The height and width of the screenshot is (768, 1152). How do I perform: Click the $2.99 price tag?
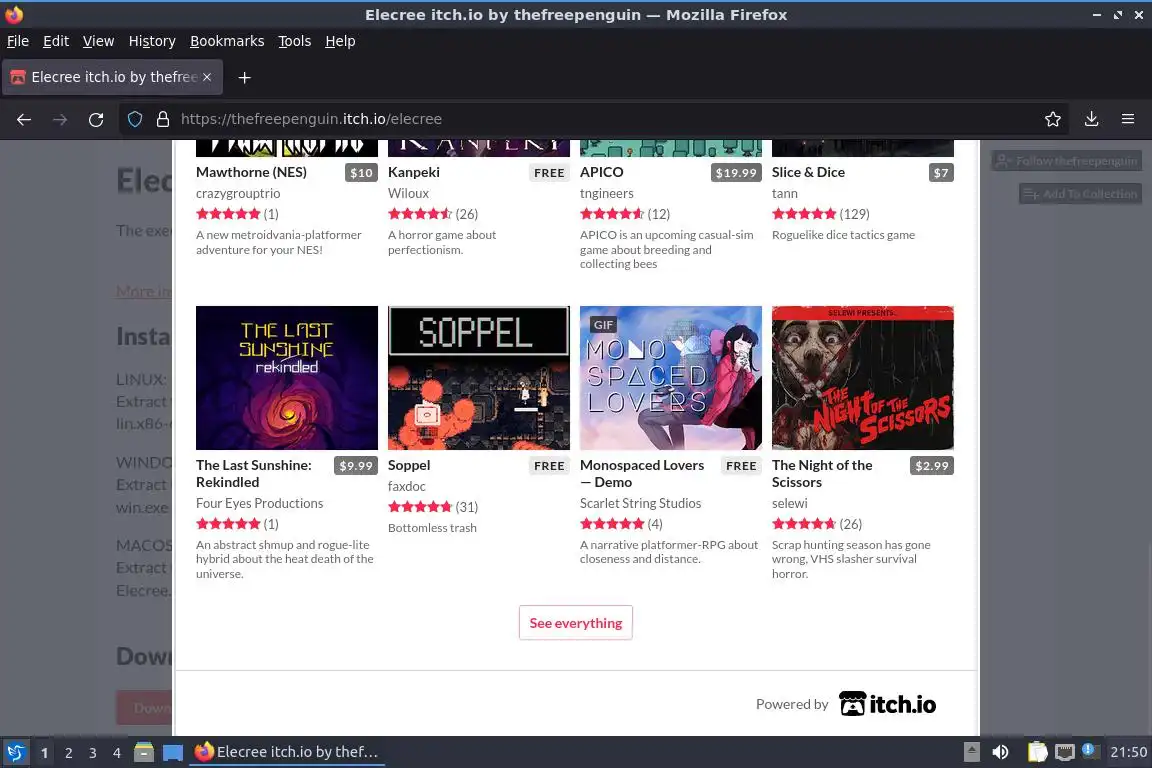point(932,466)
